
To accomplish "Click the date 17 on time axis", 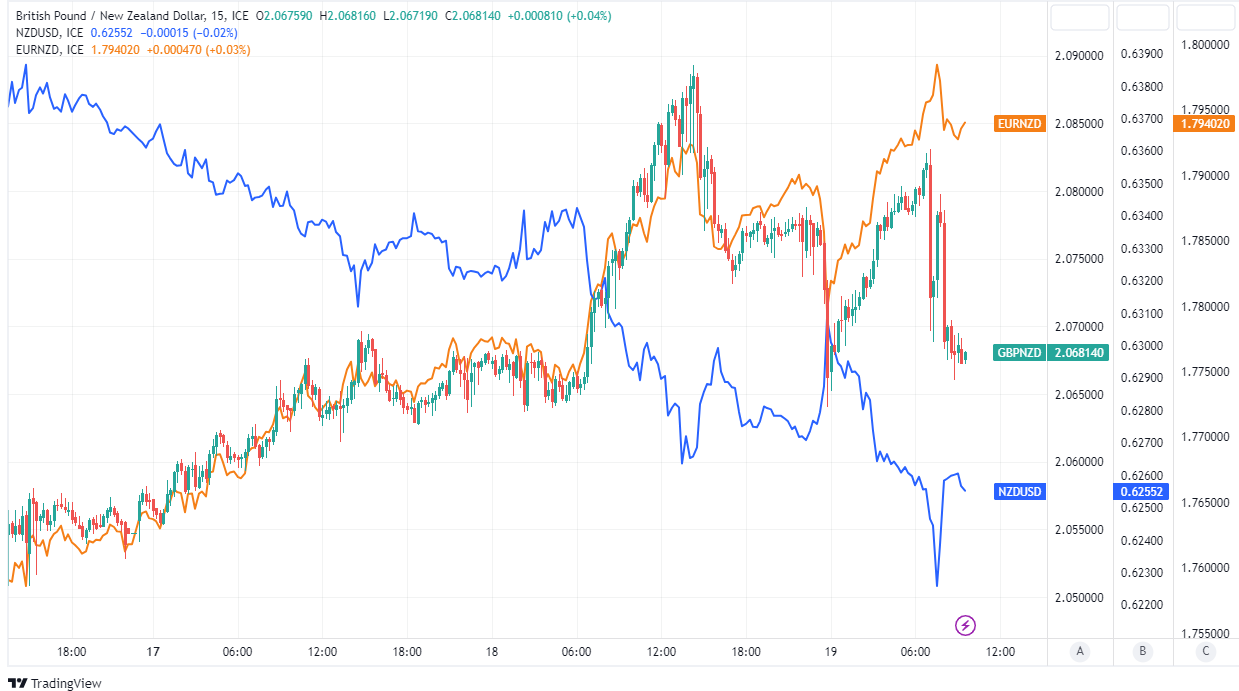I will pos(153,652).
